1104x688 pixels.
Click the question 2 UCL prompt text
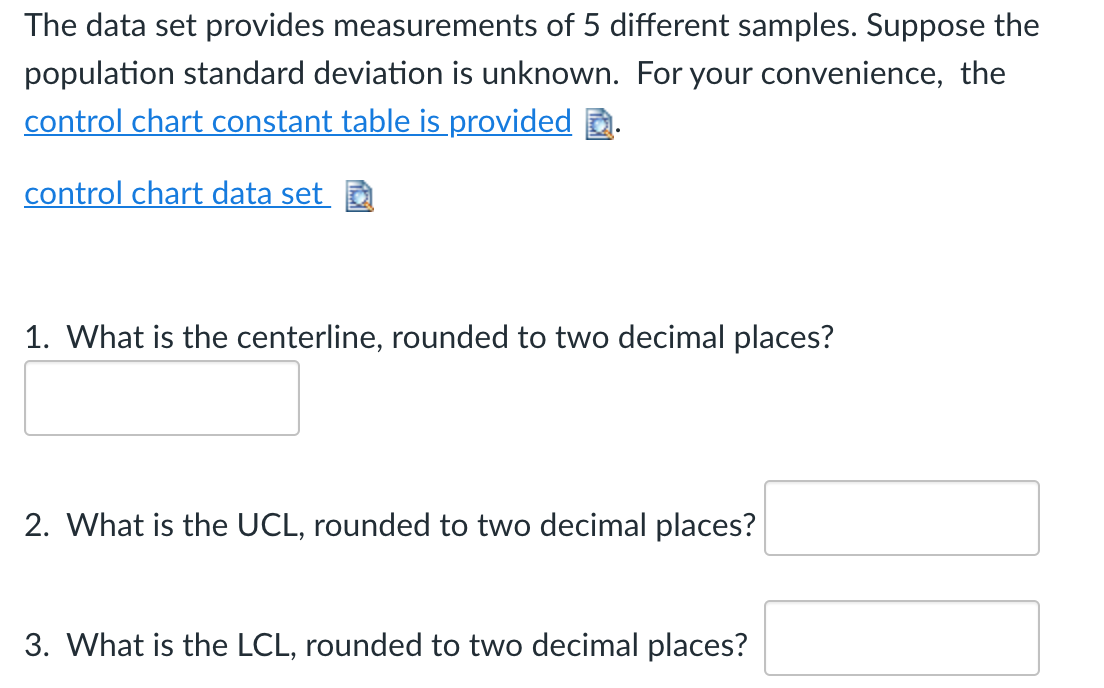point(390,524)
